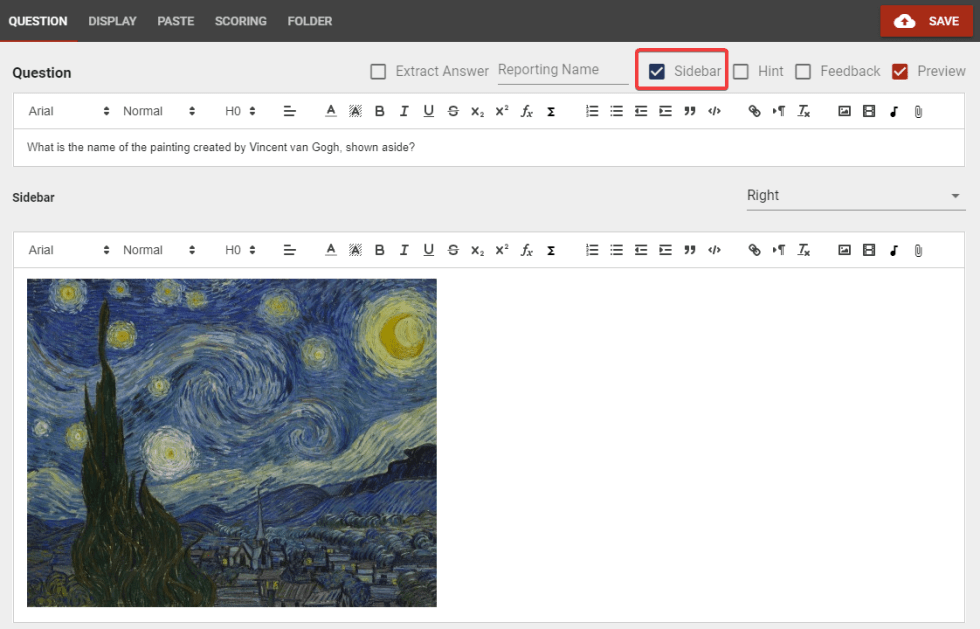Click the question text about Vincent van Gogh
980x629 pixels.
pyautogui.click(x=221, y=148)
